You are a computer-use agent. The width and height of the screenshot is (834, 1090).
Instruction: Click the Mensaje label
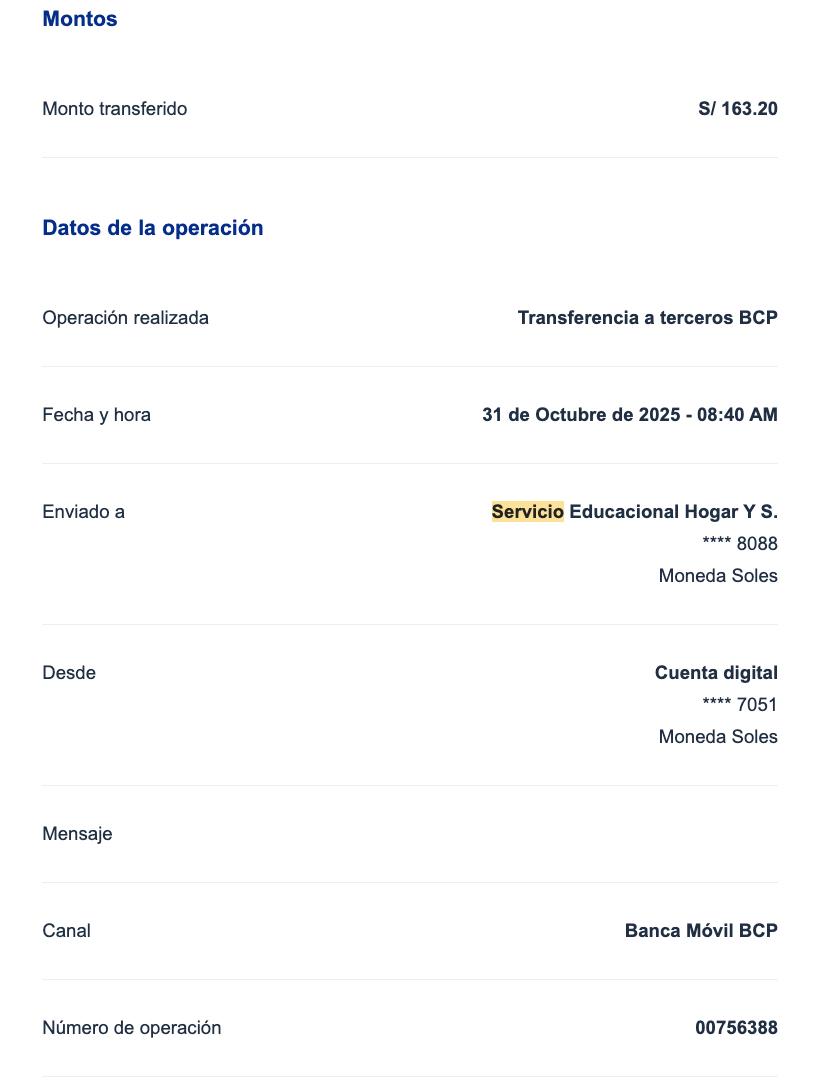click(77, 834)
